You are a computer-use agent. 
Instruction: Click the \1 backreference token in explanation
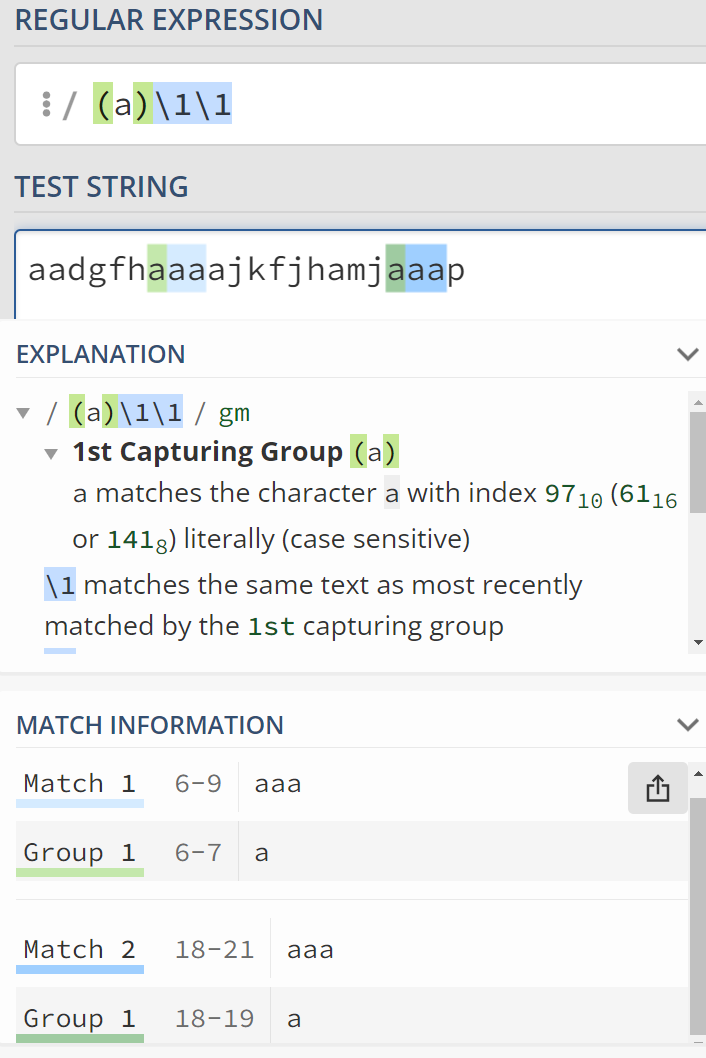(60, 585)
